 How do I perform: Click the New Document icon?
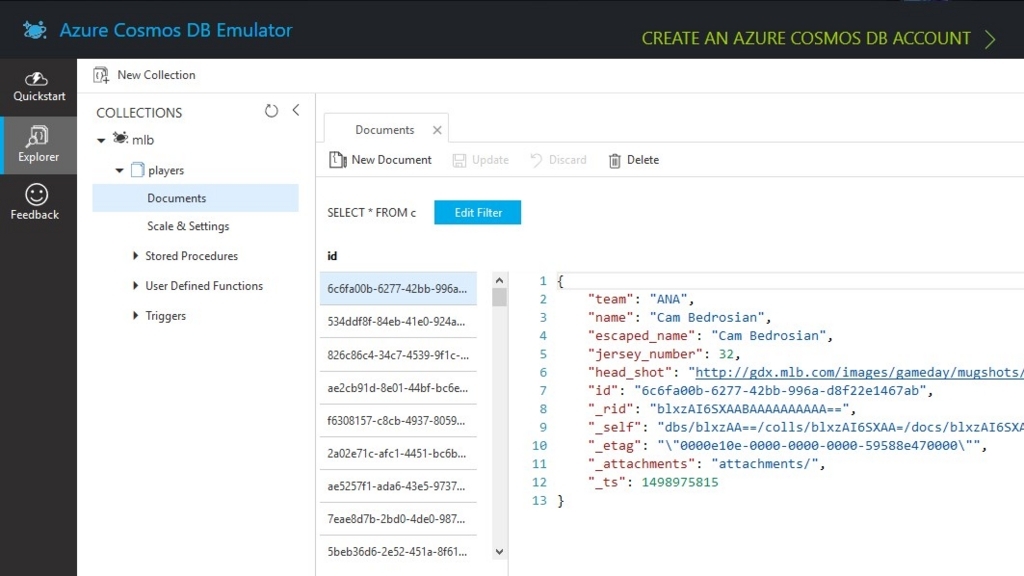337,159
